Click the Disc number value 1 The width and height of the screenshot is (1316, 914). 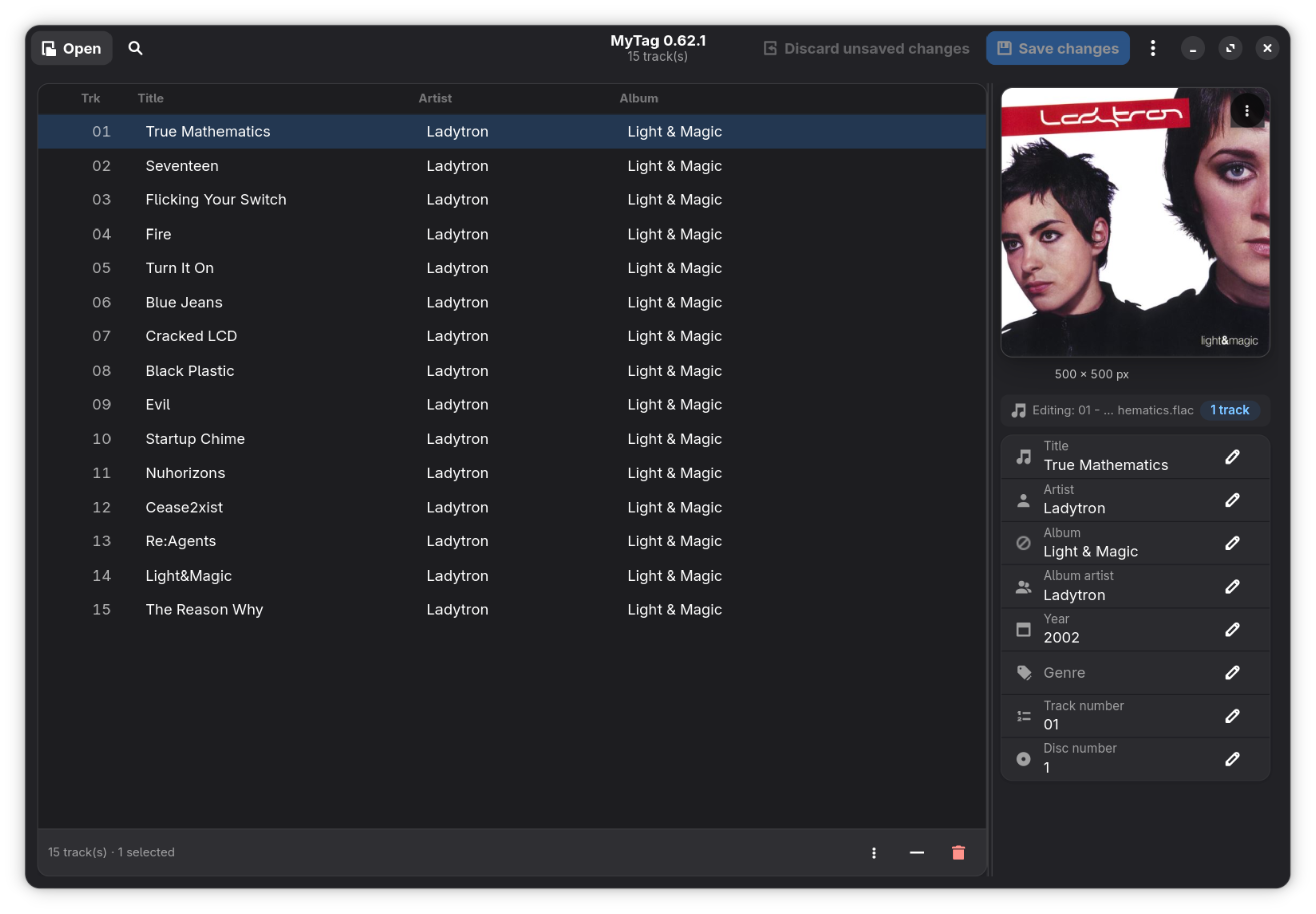coord(1046,767)
